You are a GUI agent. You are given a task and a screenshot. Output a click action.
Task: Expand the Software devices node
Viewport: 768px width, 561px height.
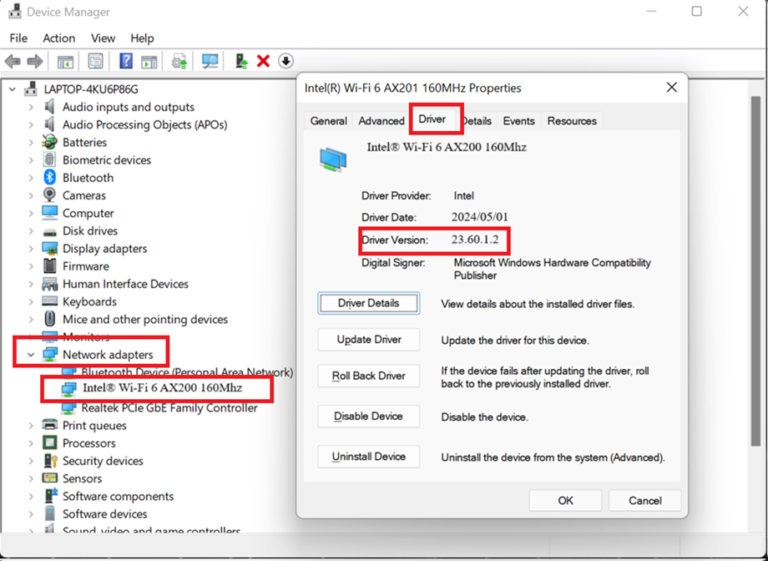tap(31, 513)
